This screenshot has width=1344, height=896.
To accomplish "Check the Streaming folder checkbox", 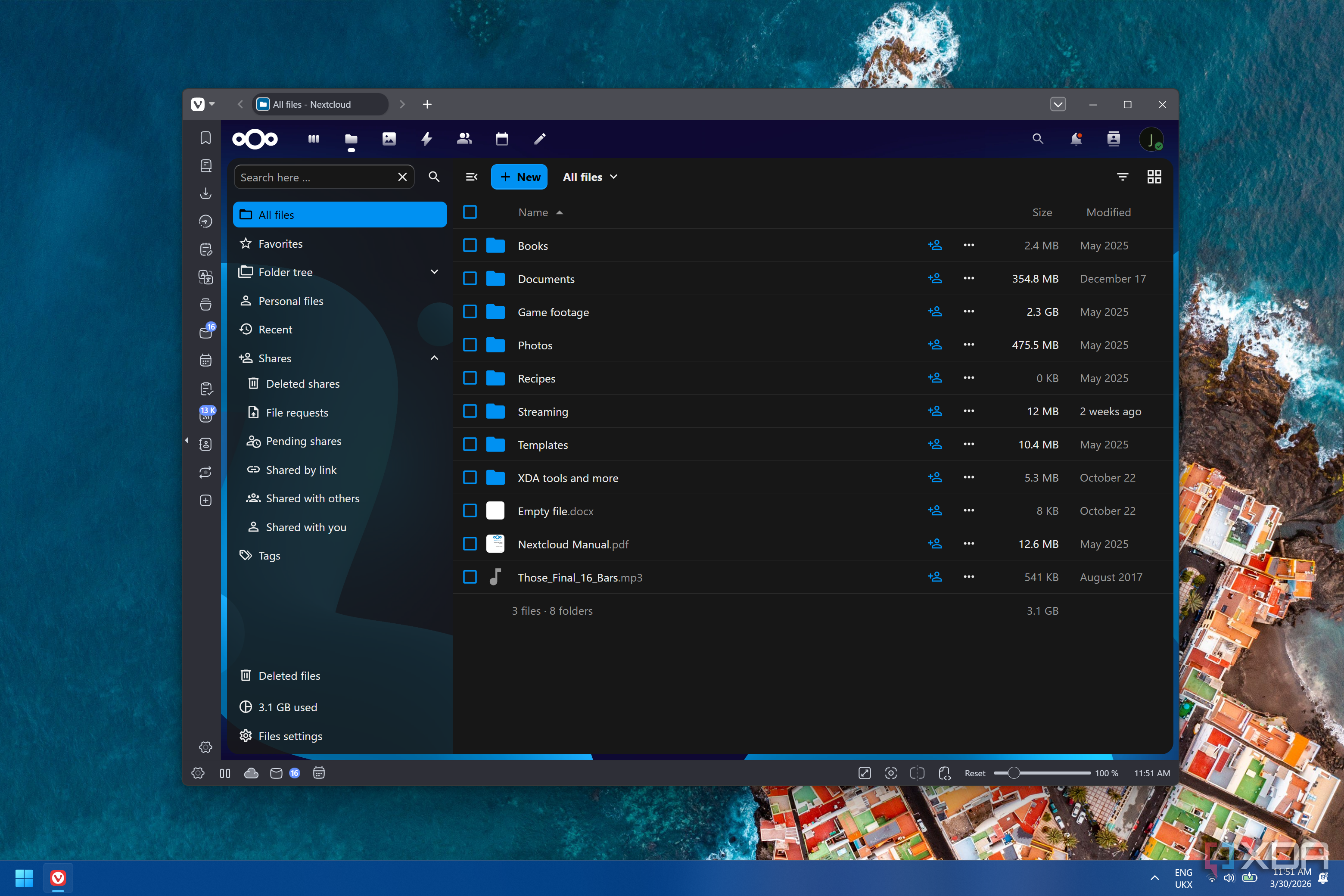I will pos(470,411).
